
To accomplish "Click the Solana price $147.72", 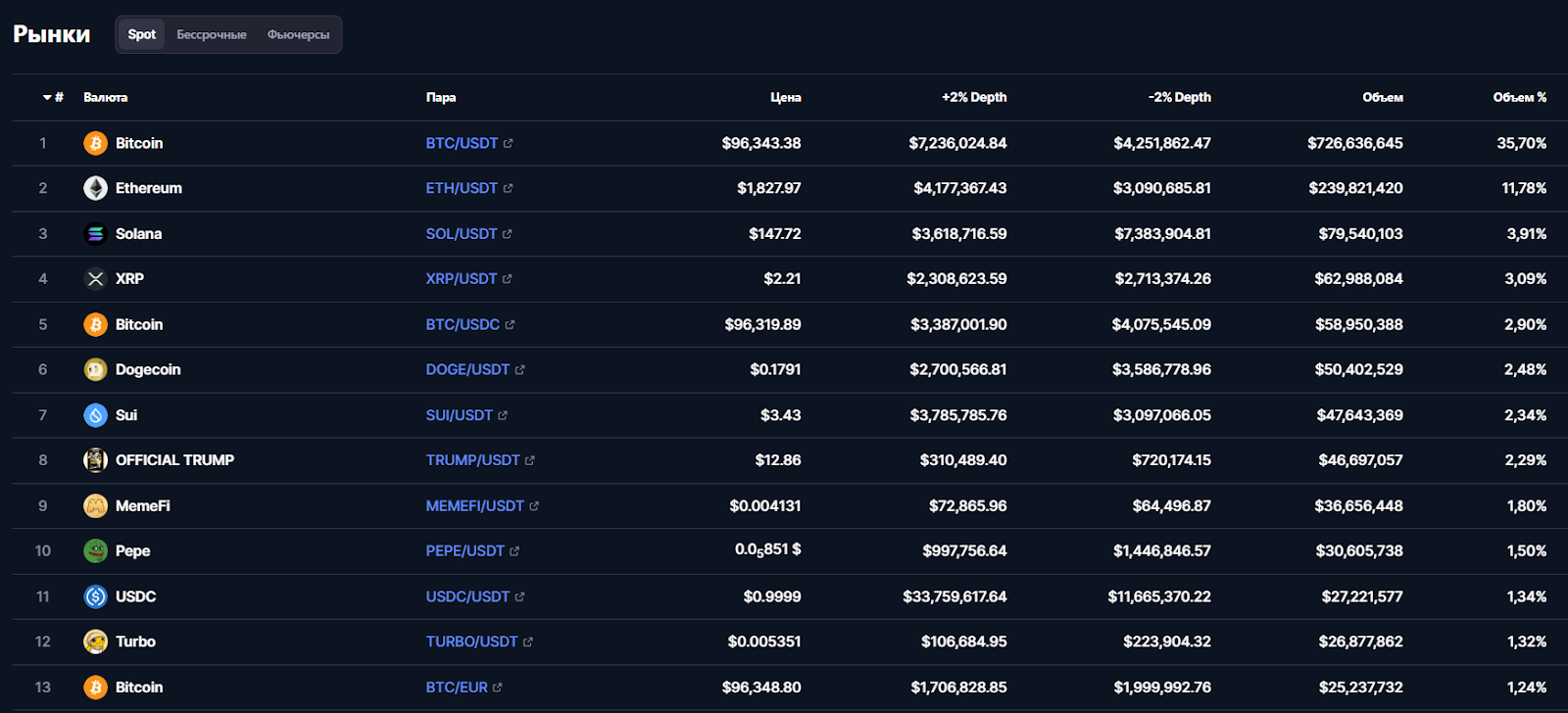I will click(775, 234).
